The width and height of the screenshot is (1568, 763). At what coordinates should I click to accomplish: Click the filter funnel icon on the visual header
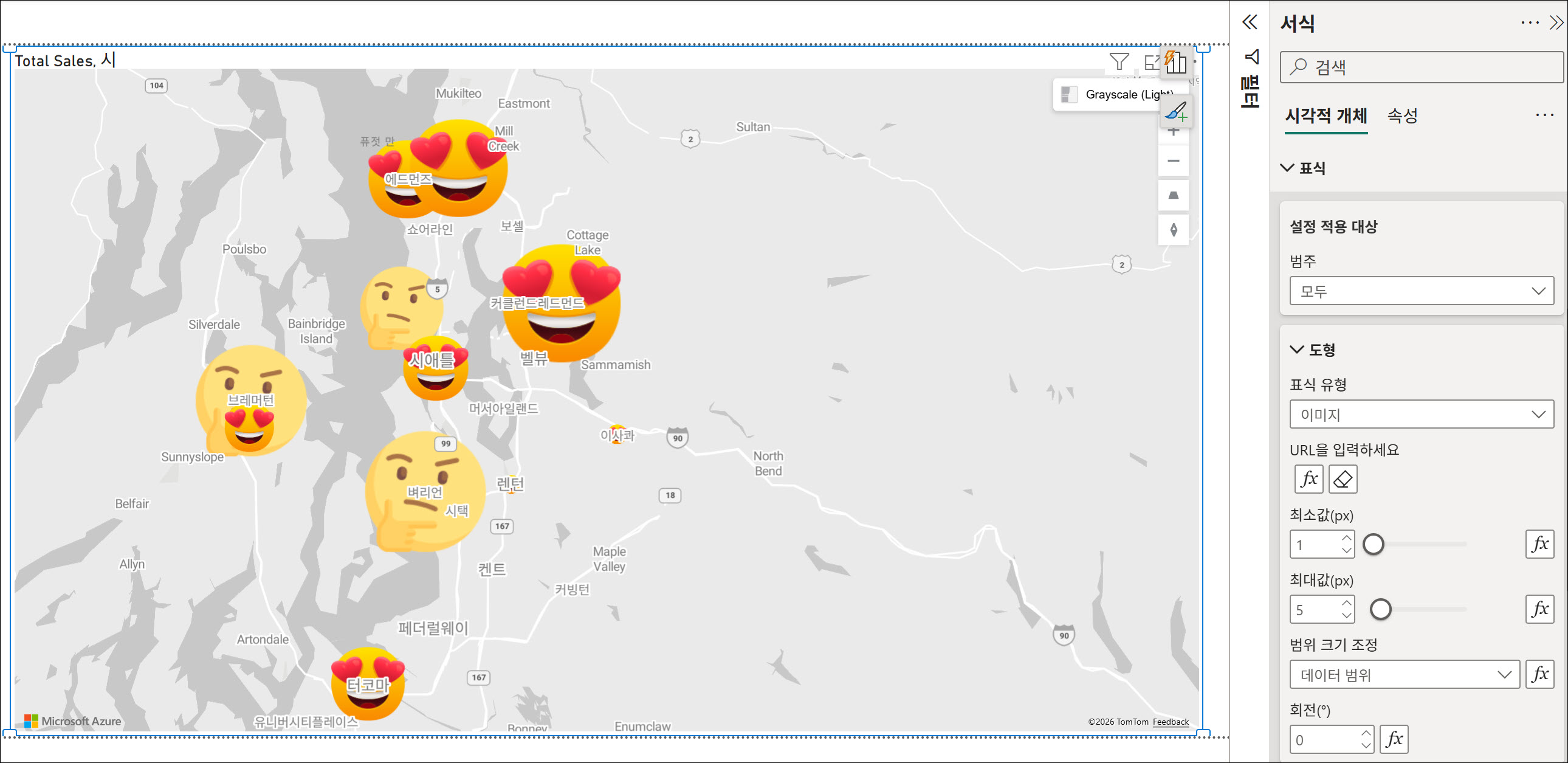point(1119,61)
